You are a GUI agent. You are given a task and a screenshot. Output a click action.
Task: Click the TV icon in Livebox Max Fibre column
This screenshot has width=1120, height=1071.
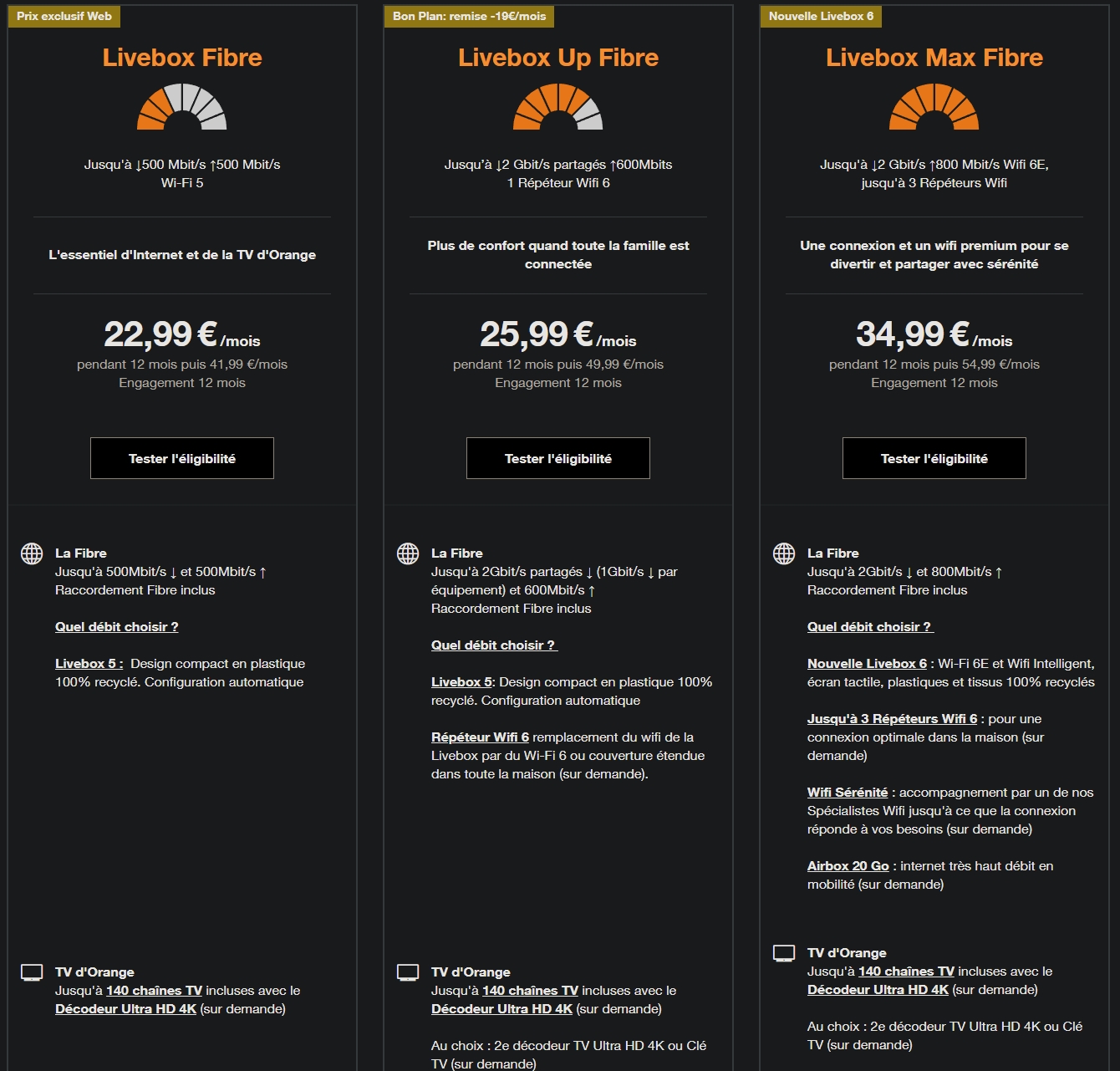tap(784, 953)
